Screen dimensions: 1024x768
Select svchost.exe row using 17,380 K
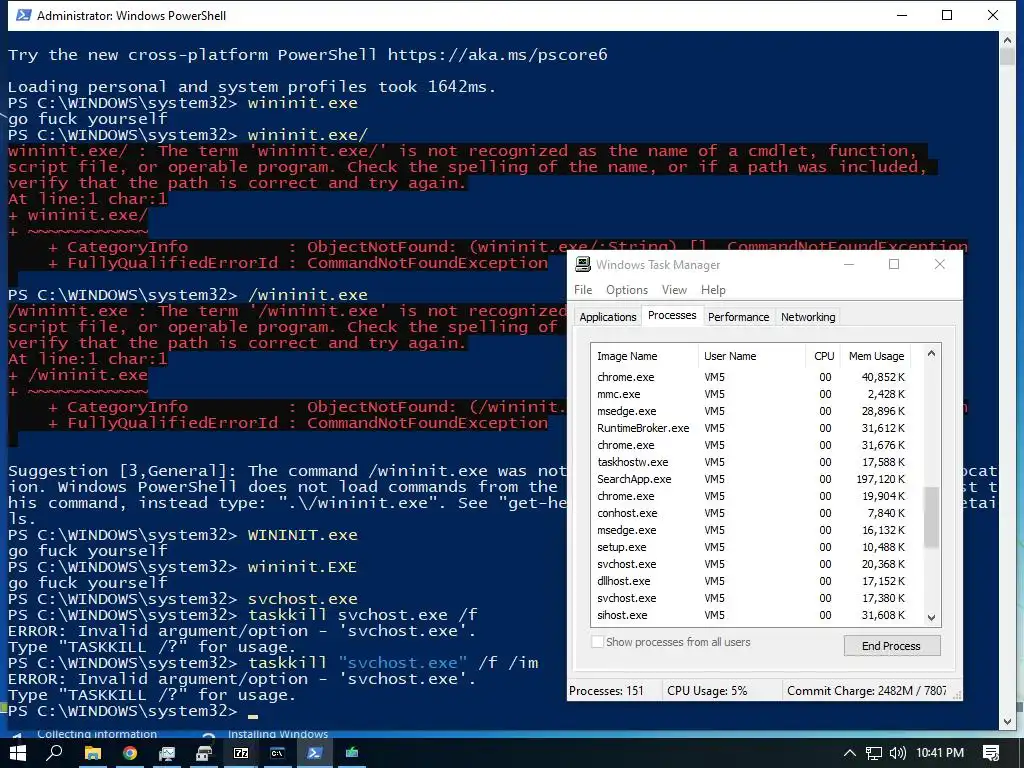(756, 598)
